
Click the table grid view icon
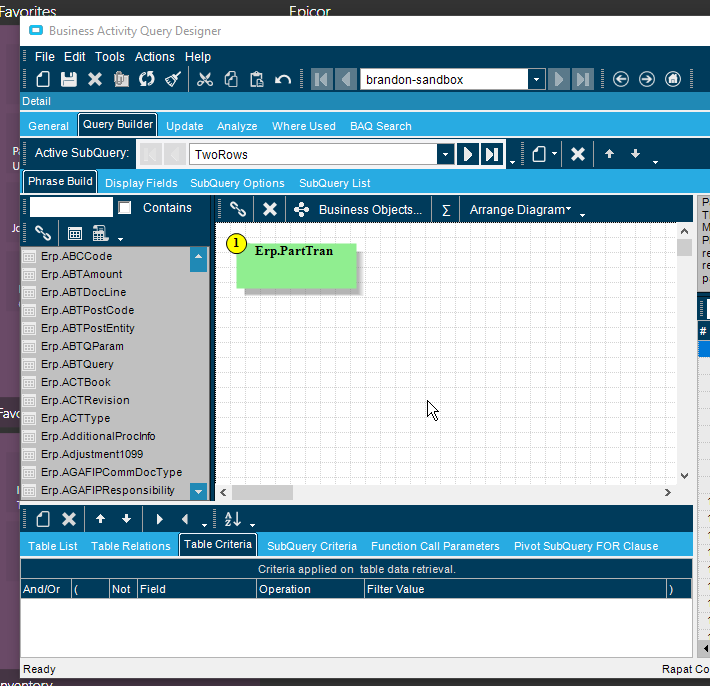[75, 234]
